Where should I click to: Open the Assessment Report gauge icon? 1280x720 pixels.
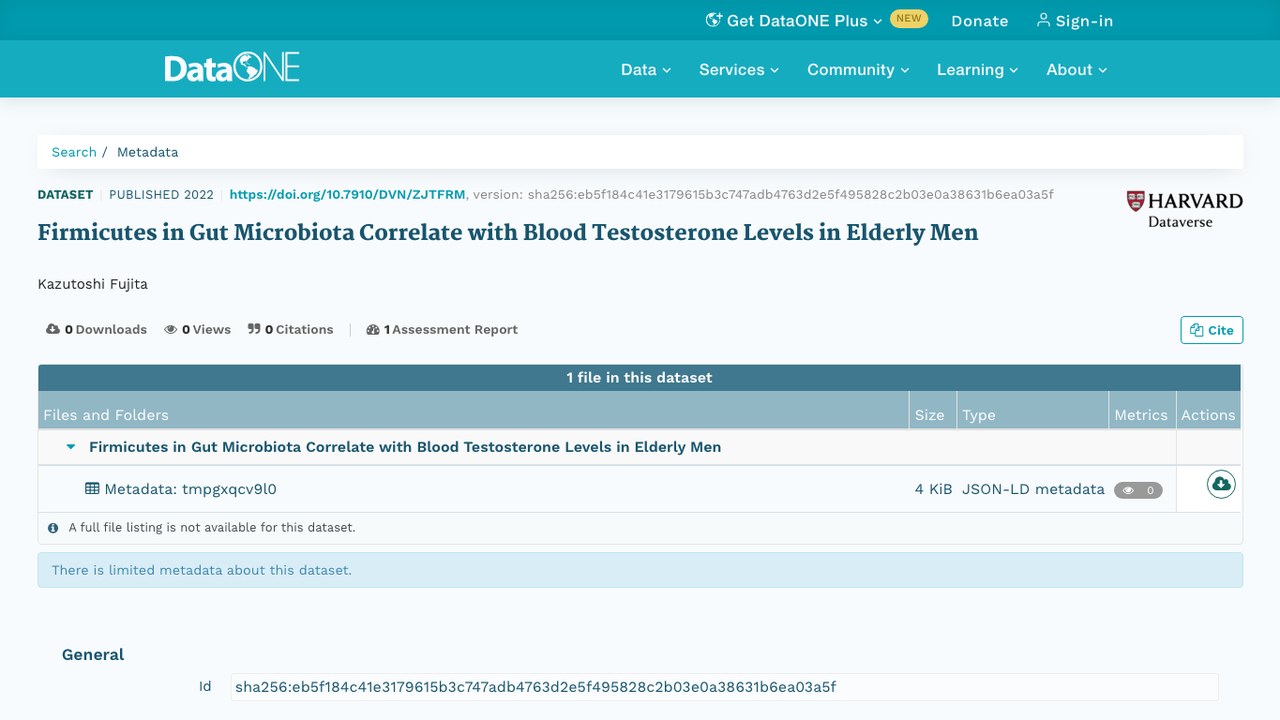coord(373,329)
